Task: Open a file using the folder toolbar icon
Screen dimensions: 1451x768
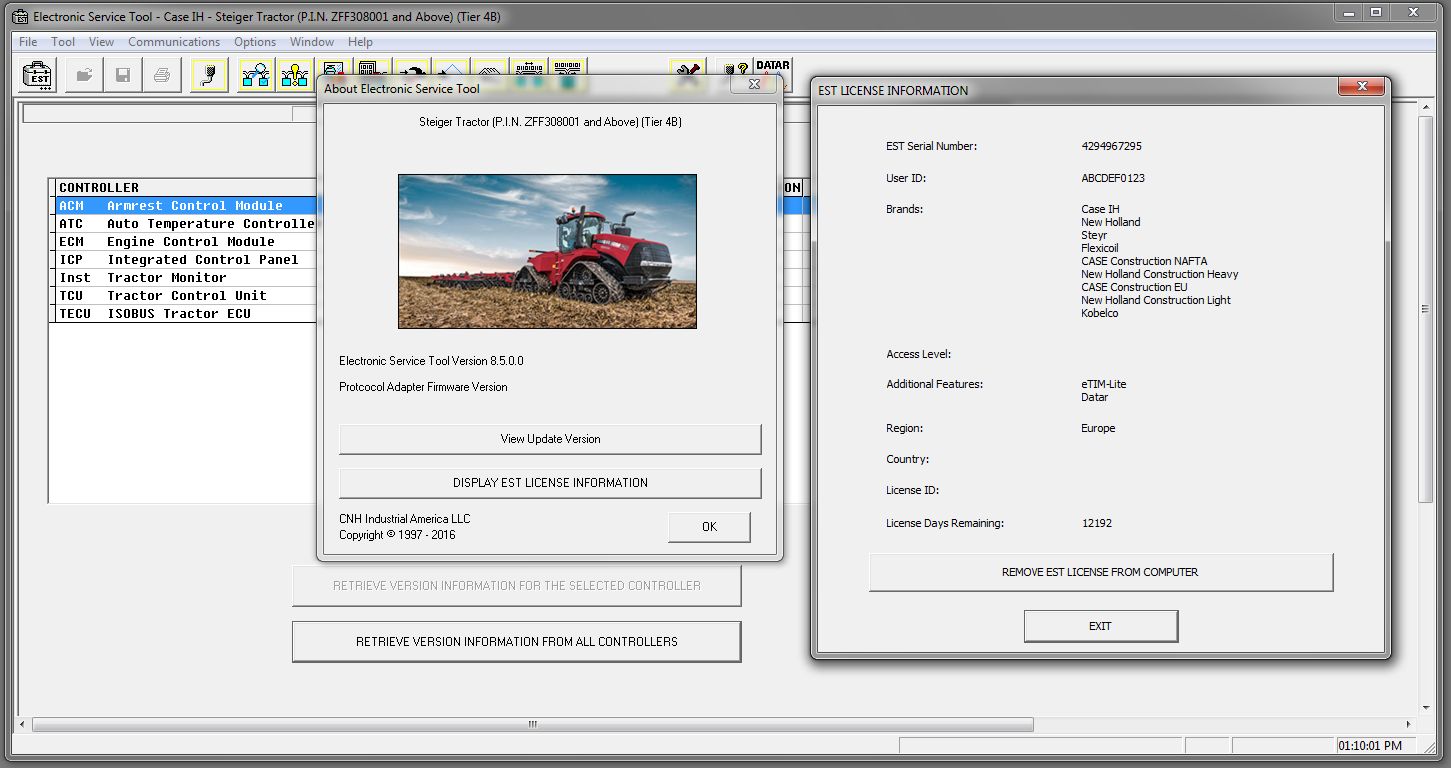Action: (84, 75)
